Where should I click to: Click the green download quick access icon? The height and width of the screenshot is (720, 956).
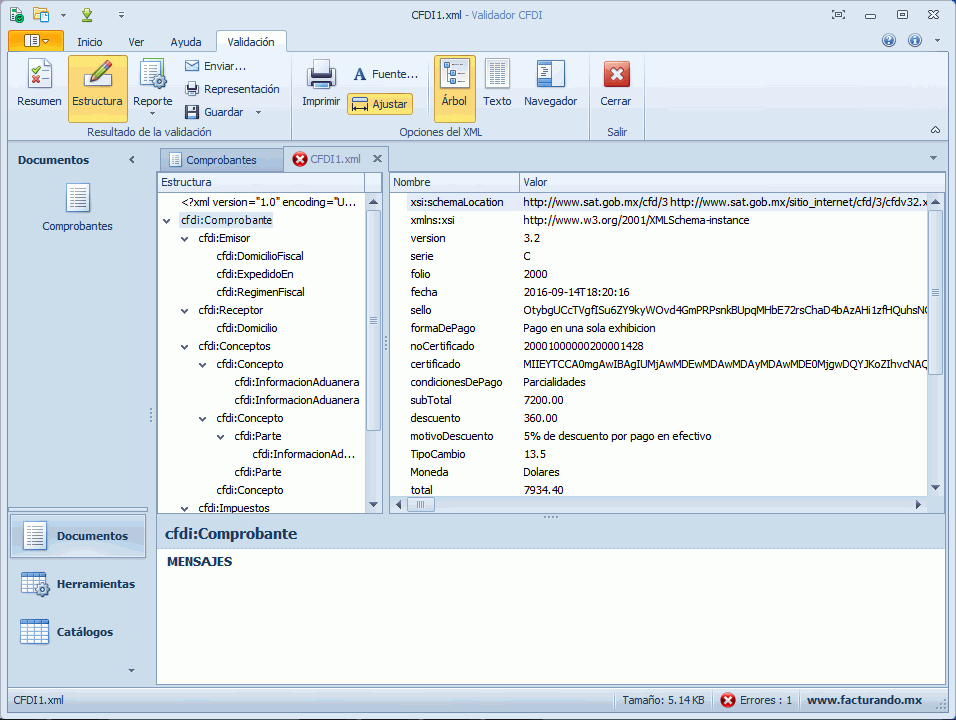click(87, 15)
